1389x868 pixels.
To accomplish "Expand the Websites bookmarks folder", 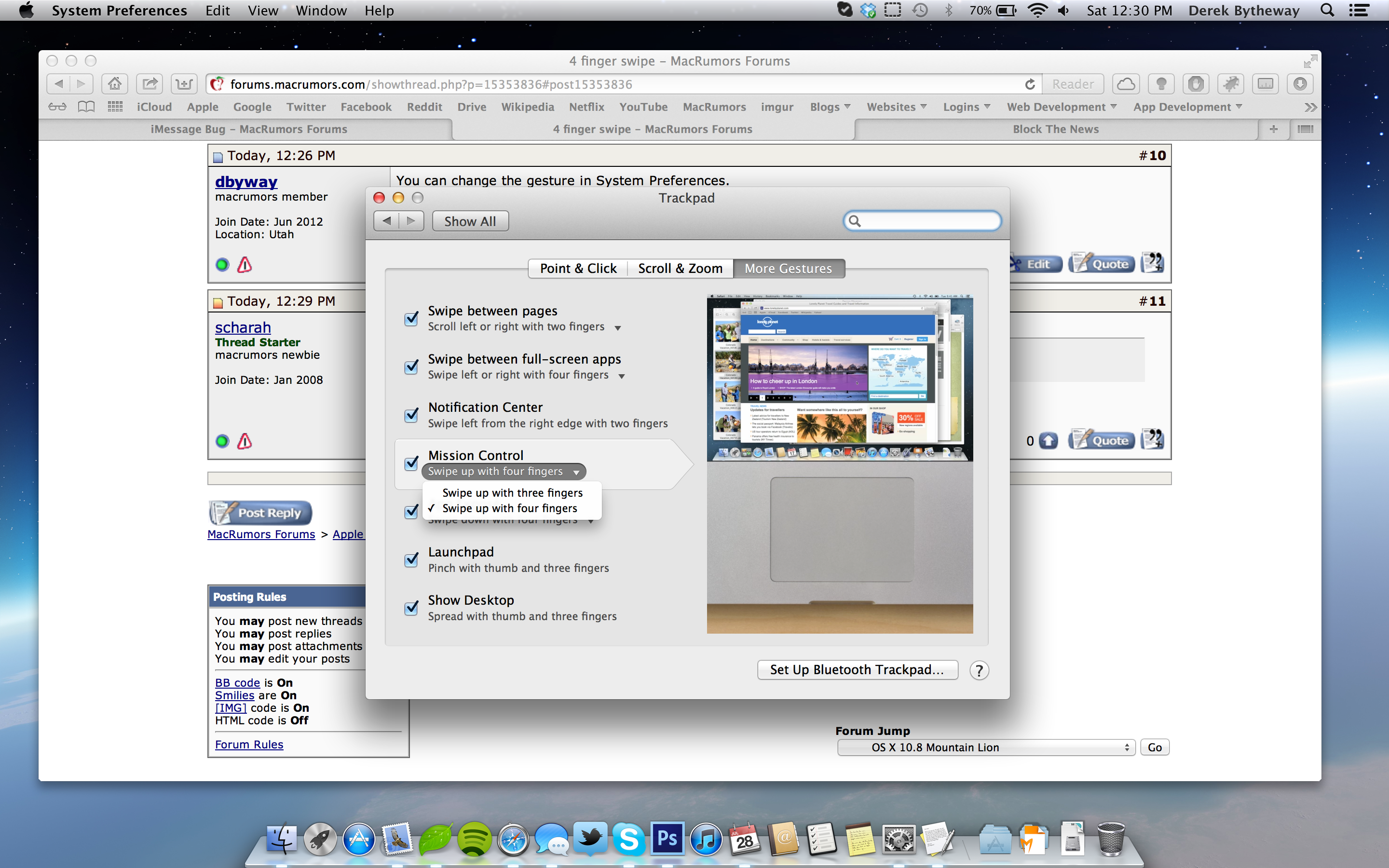I will (897, 107).
